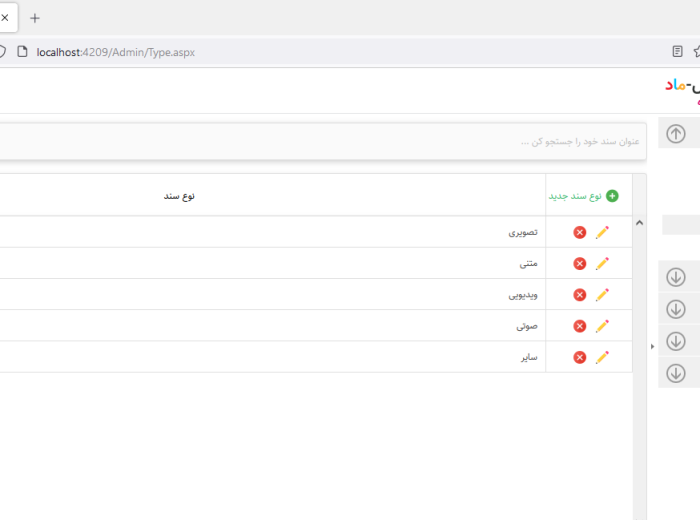Delete the سایر document type
The width and height of the screenshot is (700, 520).
pyautogui.click(x=580, y=357)
